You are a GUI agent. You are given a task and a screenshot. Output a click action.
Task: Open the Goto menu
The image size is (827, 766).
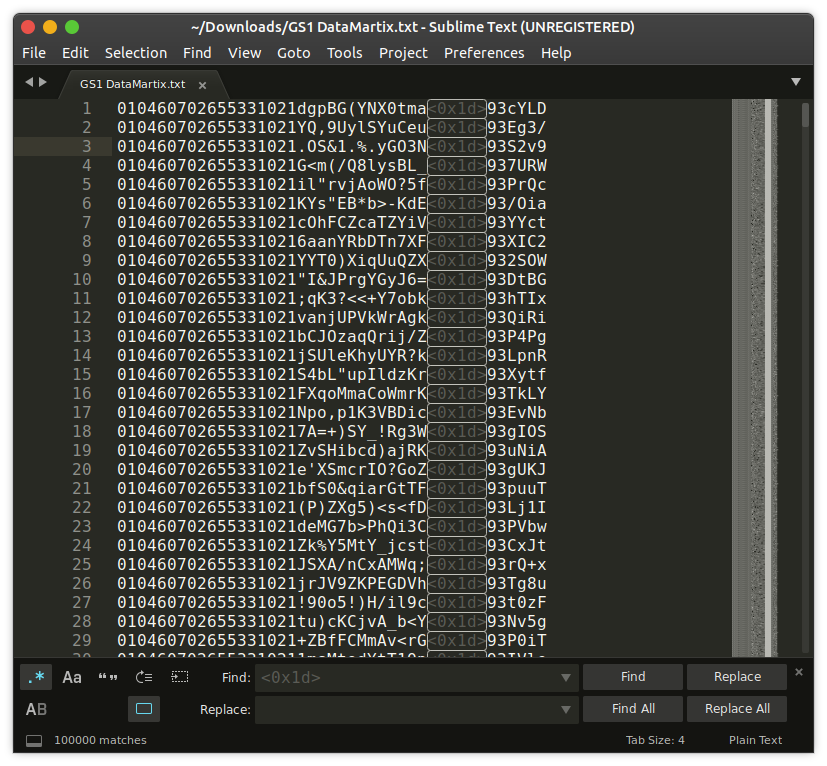294,53
